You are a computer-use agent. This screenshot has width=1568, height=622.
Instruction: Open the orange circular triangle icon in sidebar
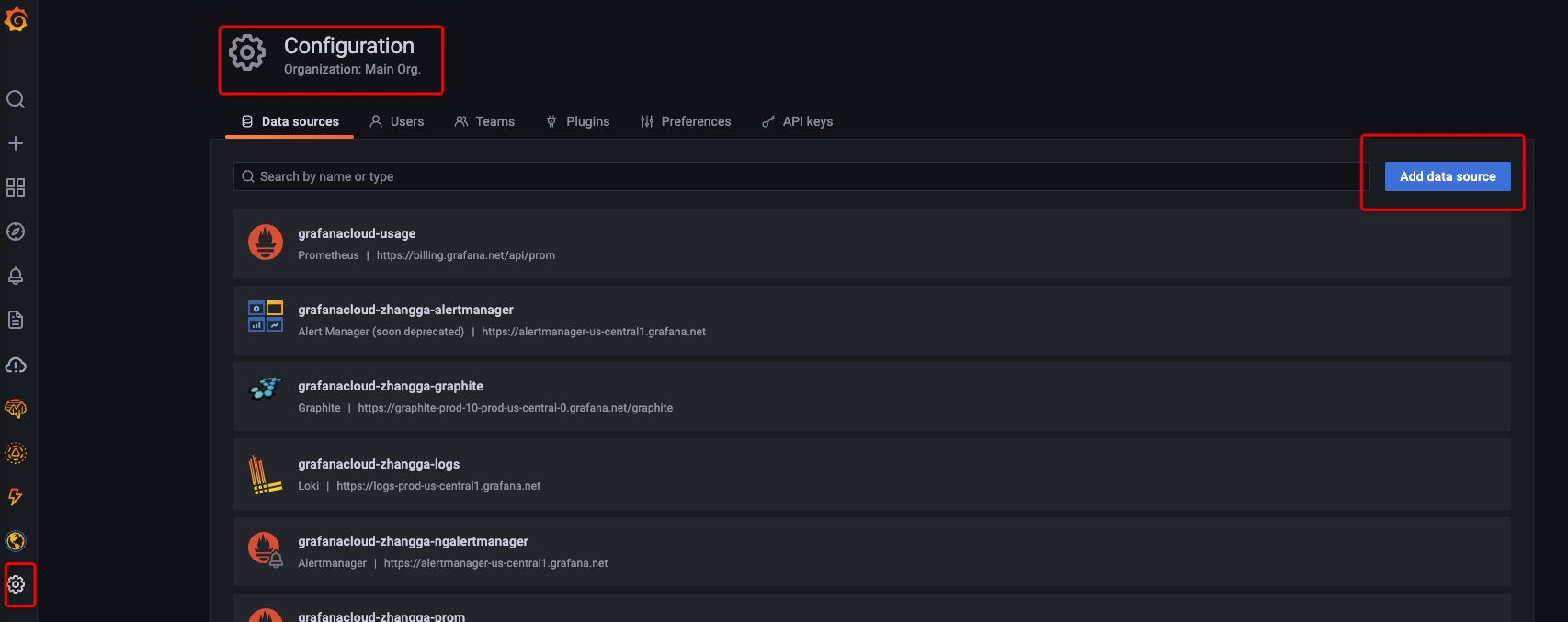point(16,453)
